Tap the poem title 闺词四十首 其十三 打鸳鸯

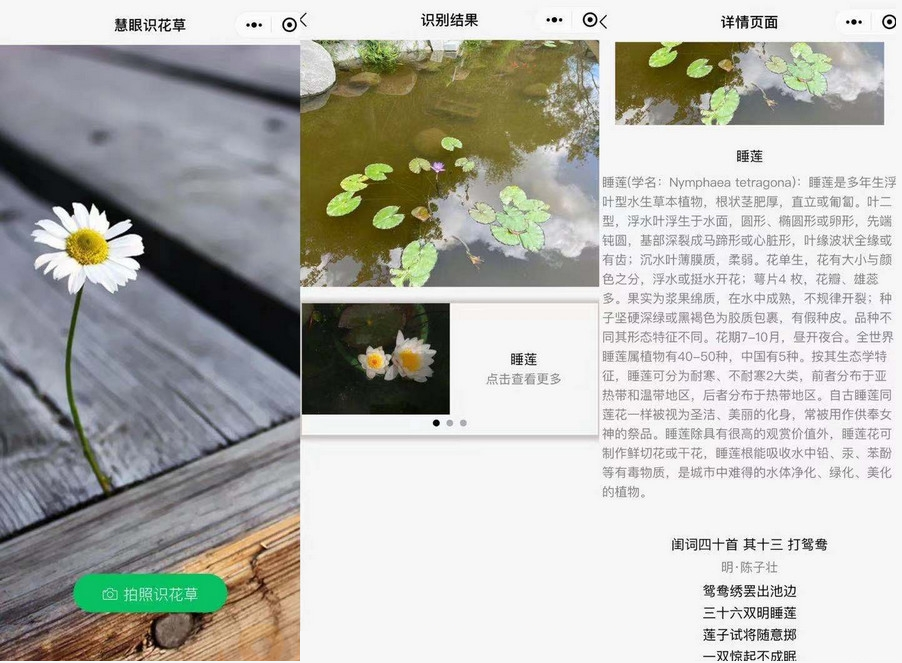(x=750, y=545)
